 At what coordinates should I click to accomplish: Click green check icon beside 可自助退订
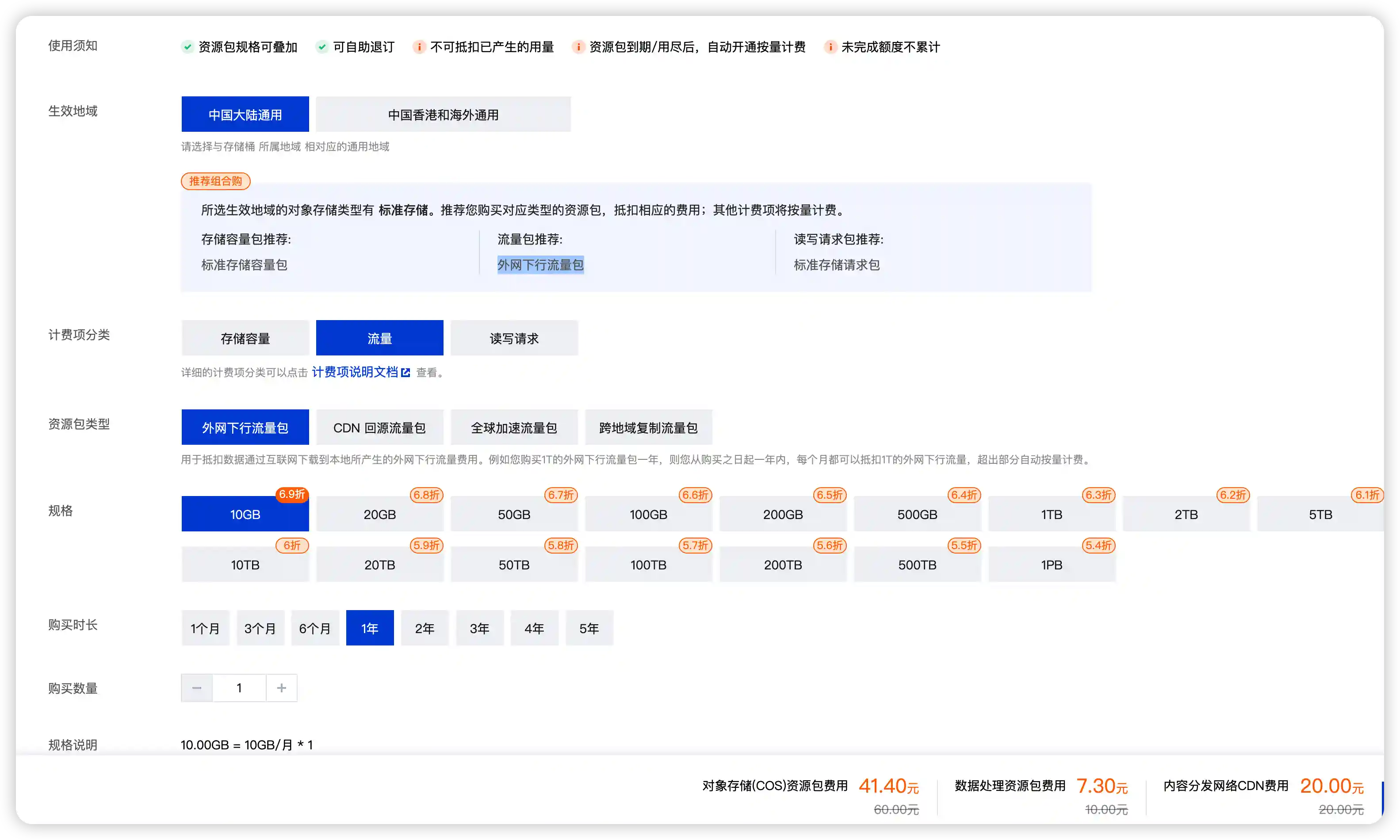tap(321, 47)
